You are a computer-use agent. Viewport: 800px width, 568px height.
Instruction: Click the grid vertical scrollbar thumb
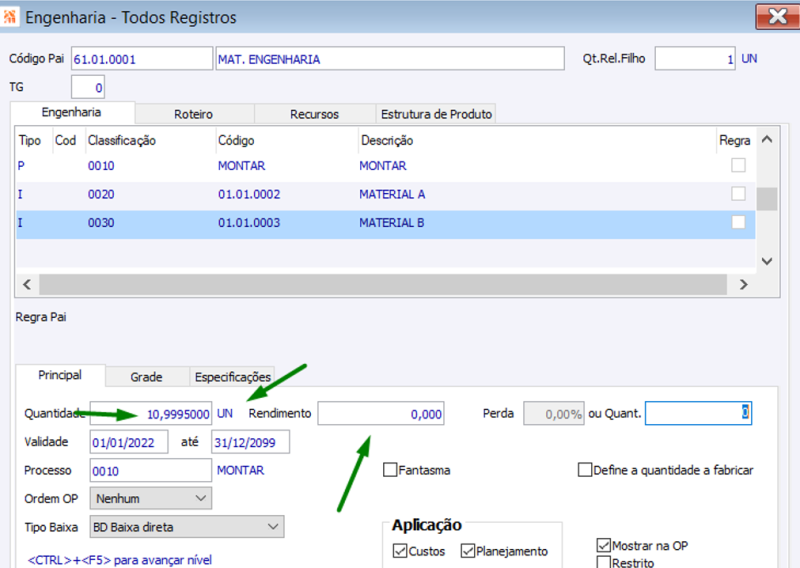tap(767, 199)
